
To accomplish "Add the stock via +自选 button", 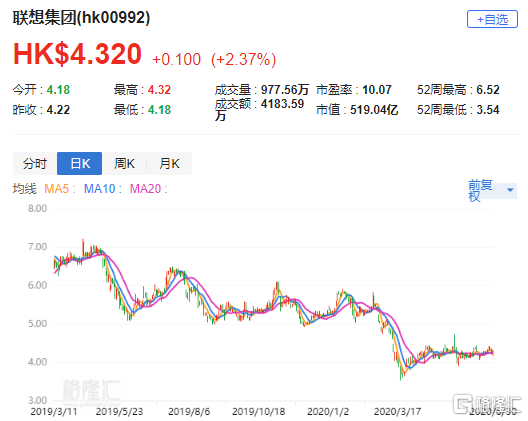I will tap(492, 19).
